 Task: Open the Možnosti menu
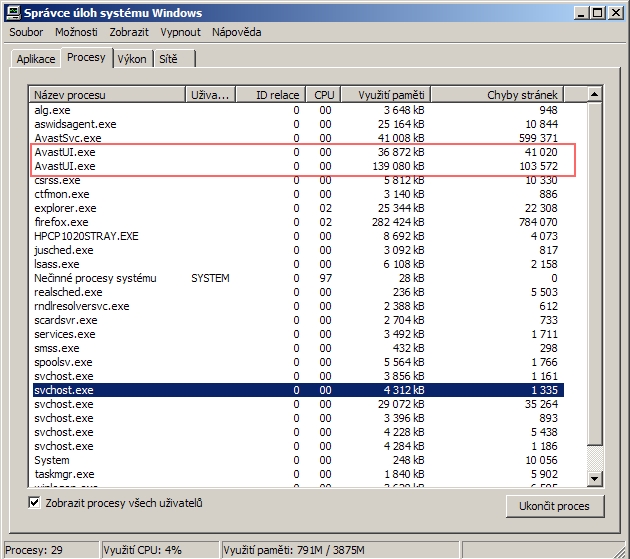click(x=76, y=32)
